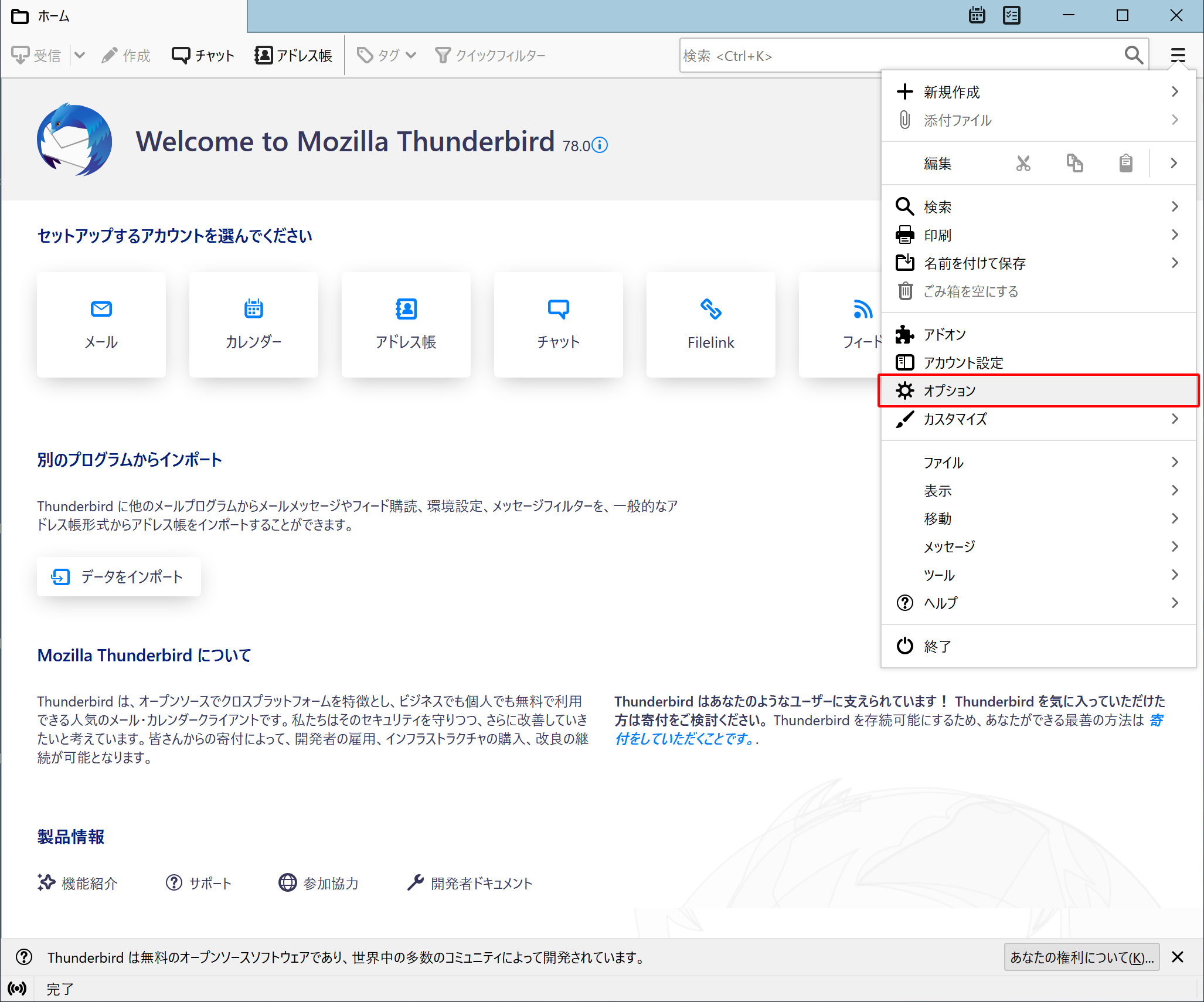
Task: Select the チャット setup card
Action: (x=559, y=325)
